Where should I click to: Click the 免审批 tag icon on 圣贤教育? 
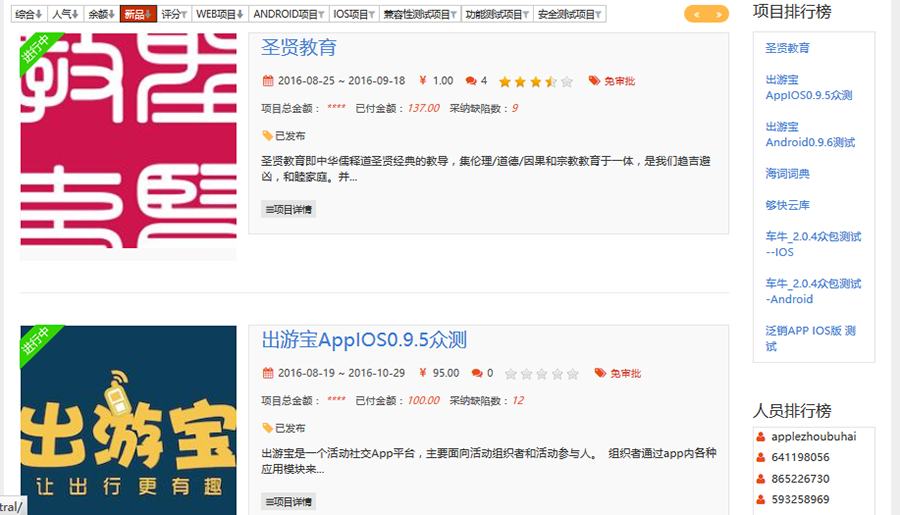tap(594, 81)
